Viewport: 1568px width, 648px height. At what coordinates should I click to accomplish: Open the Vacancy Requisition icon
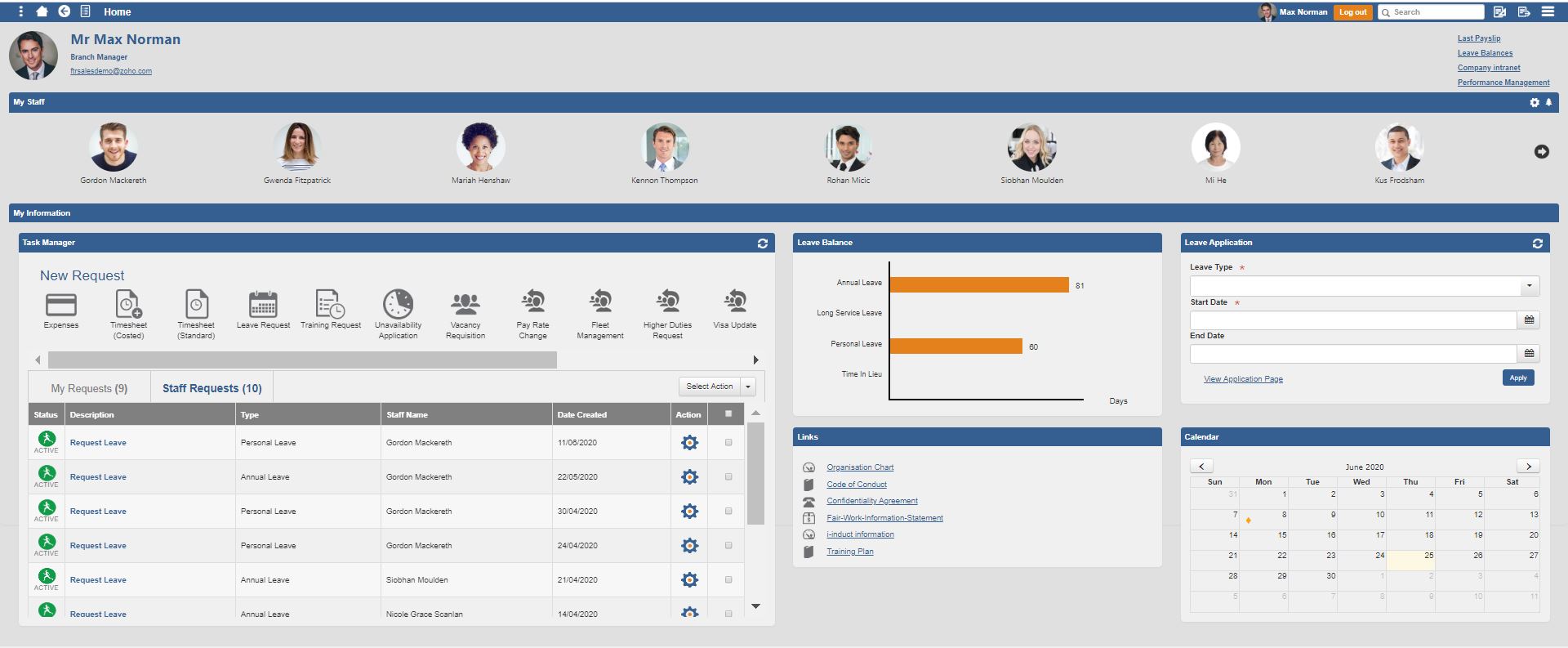(465, 304)
